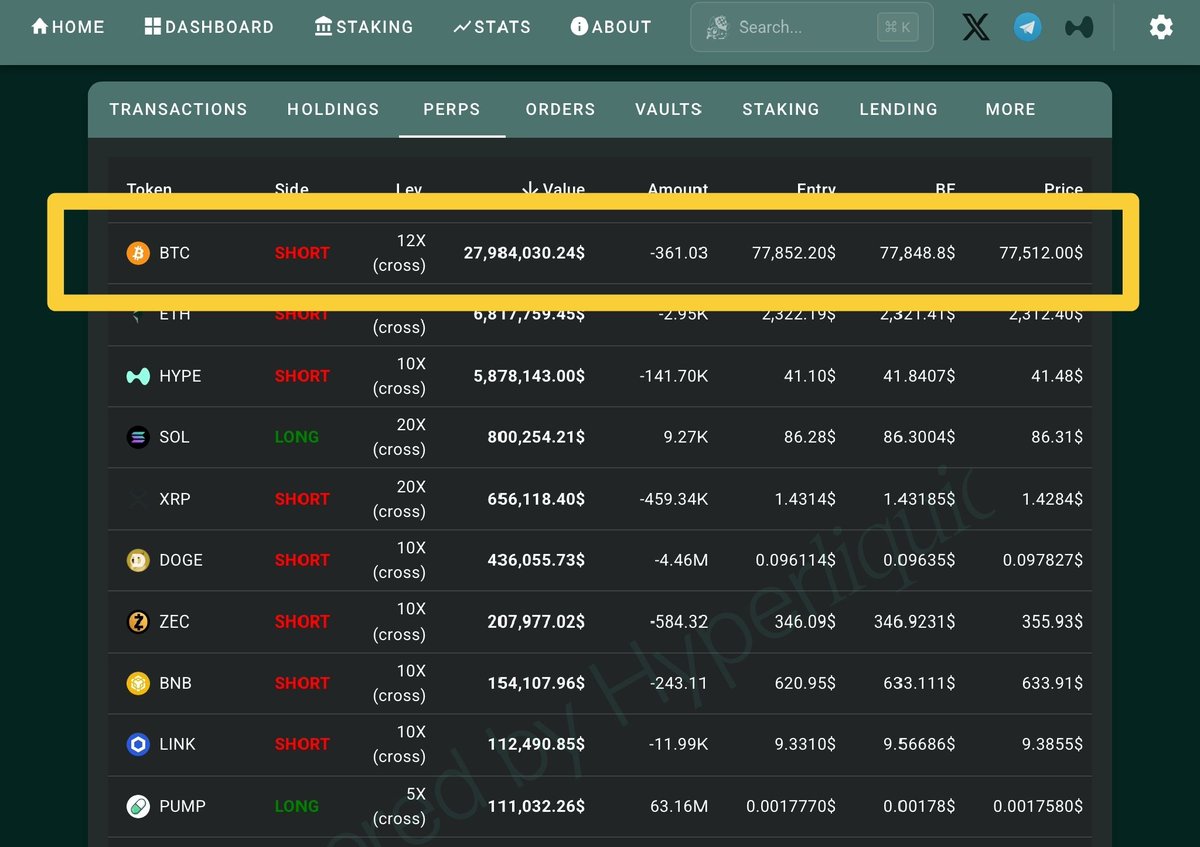
Task: Click the Search input field
Action: click(x=800, y=27)
